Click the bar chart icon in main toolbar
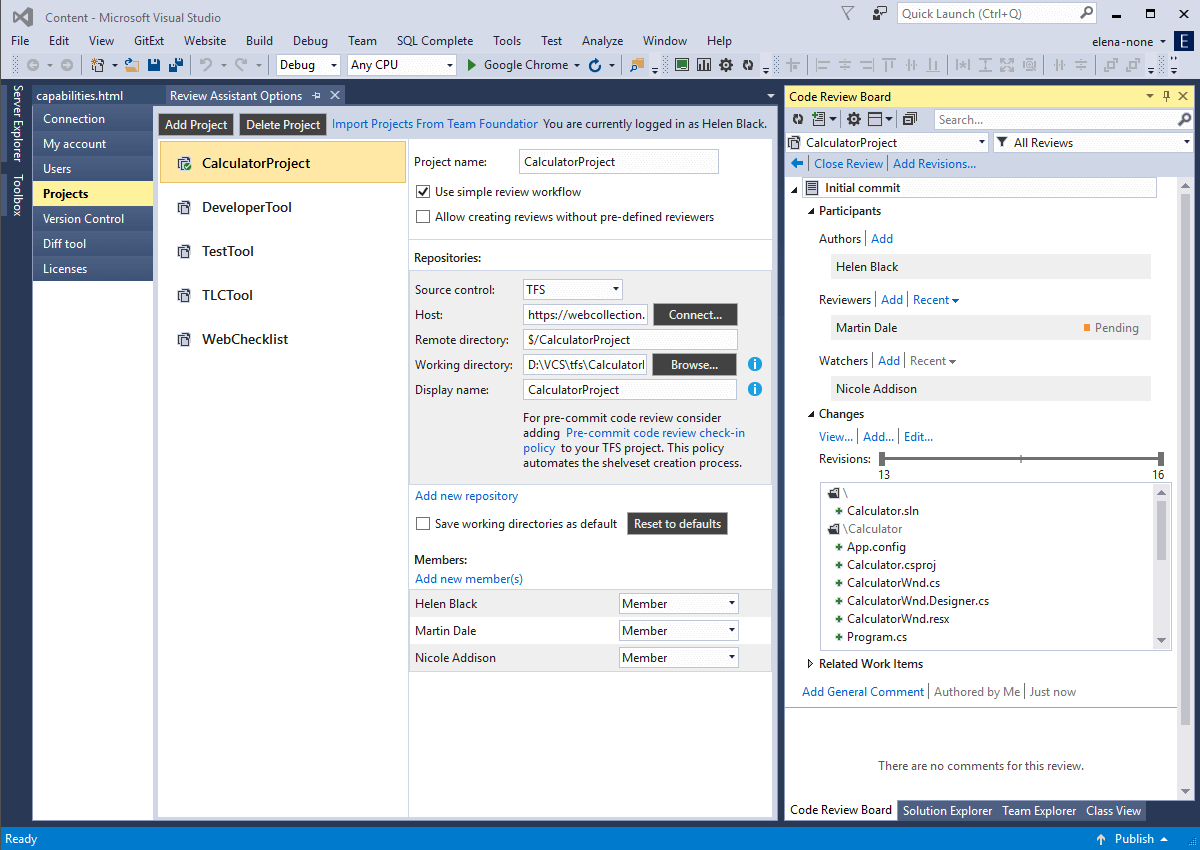This screenshot has width=1200, height=850. point(704,65)
